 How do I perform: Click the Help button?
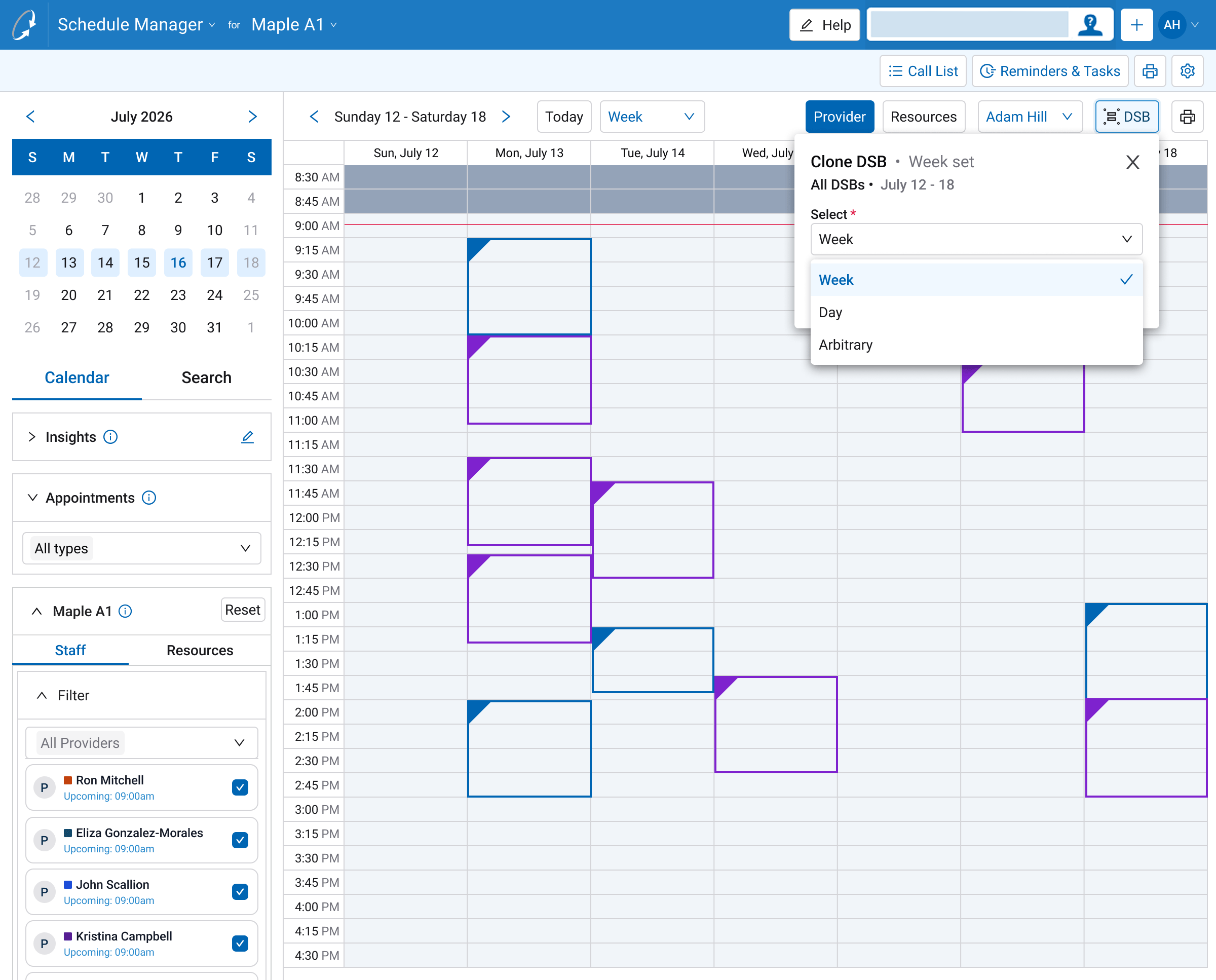click(825, 25)
